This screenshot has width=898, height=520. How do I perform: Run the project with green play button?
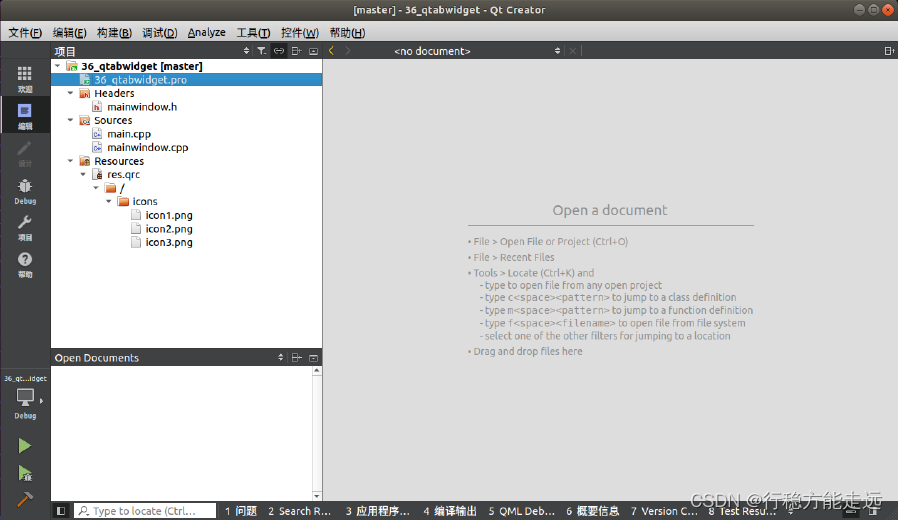pyautogui.click(x=24, y=446)
